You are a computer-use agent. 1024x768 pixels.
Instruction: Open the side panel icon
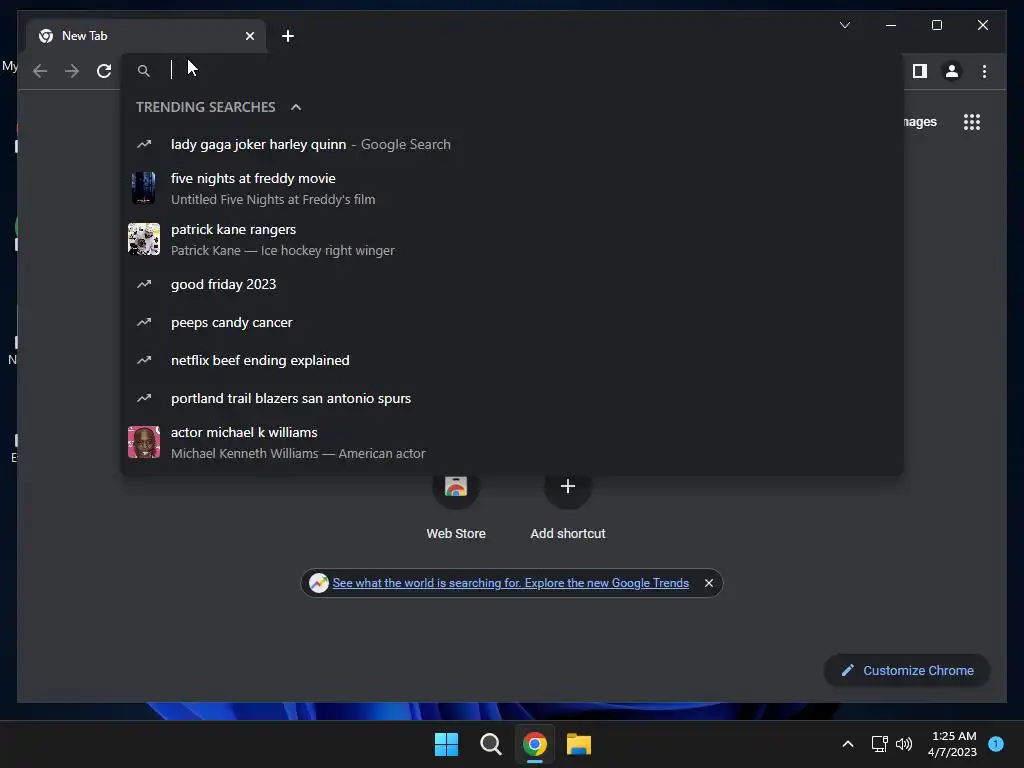coord(920,71)
